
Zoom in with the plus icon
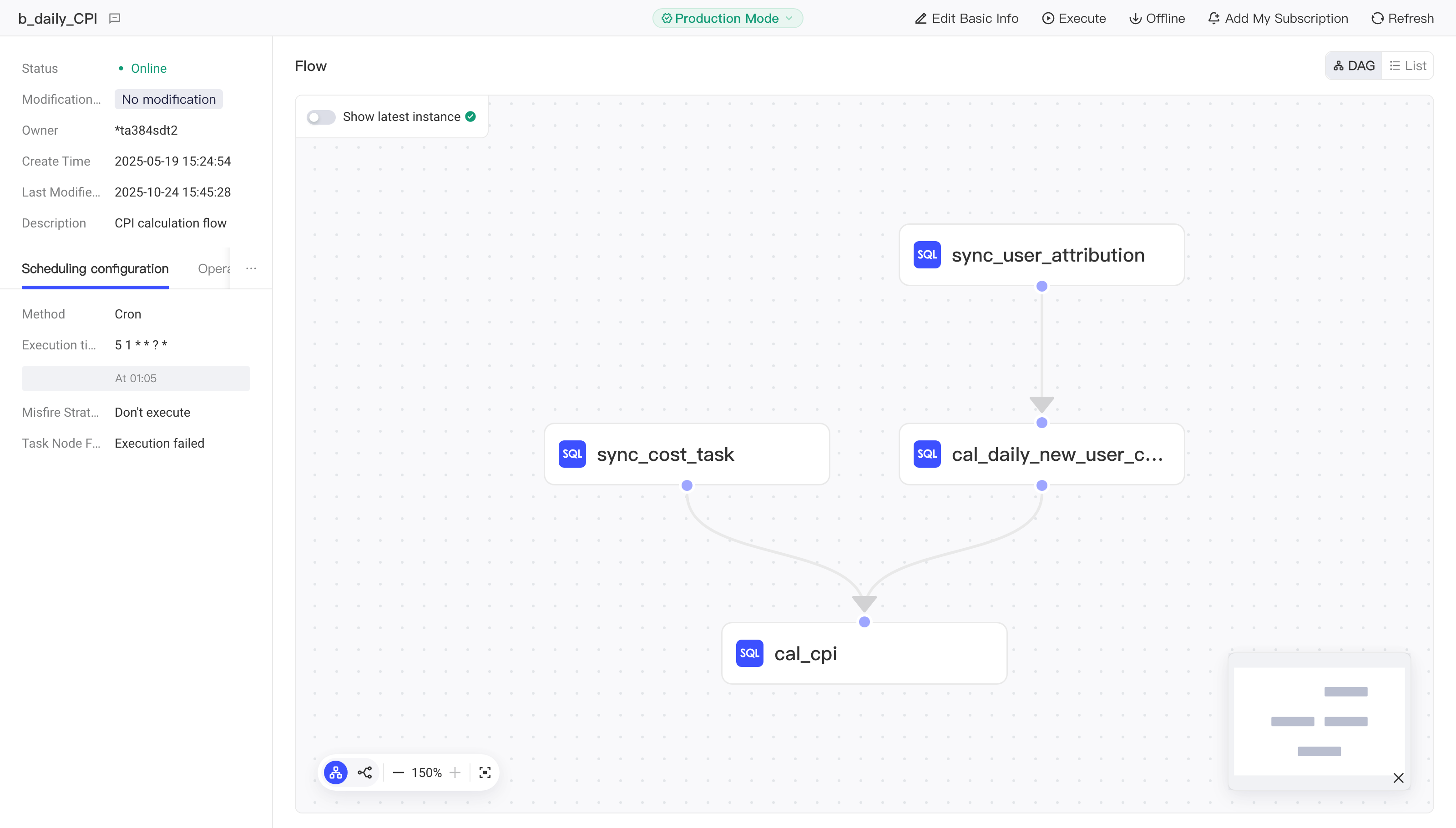[x=455, y=772]
